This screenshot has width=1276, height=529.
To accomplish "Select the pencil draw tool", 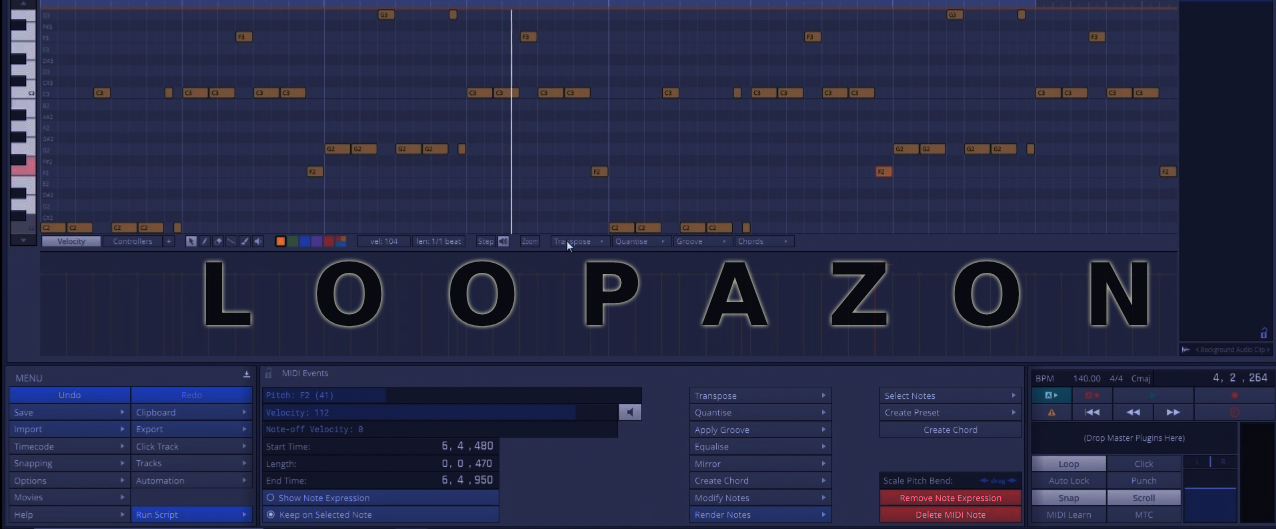I will point(204,241).
